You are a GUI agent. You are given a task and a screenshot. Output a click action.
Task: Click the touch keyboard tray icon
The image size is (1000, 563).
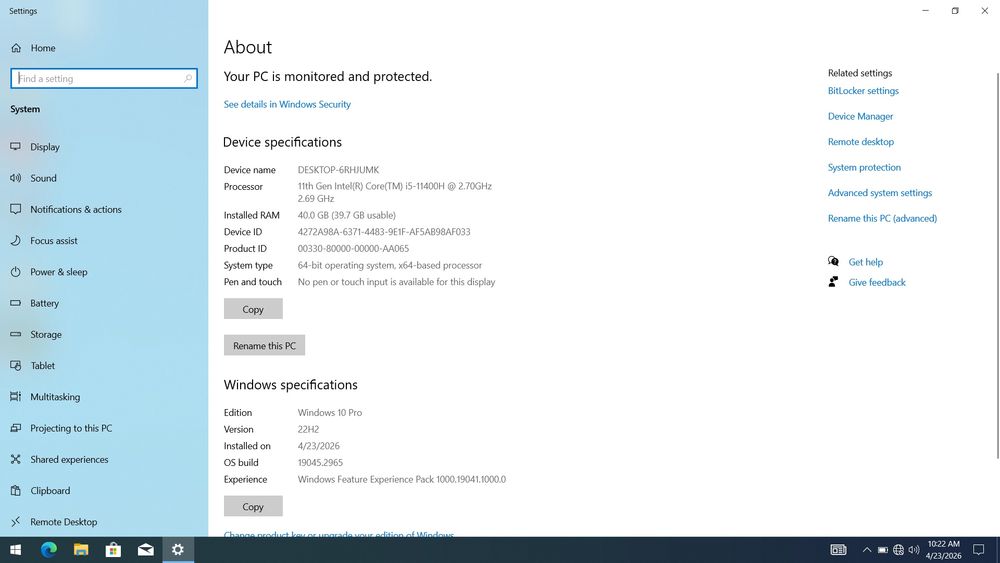point(838,550)
